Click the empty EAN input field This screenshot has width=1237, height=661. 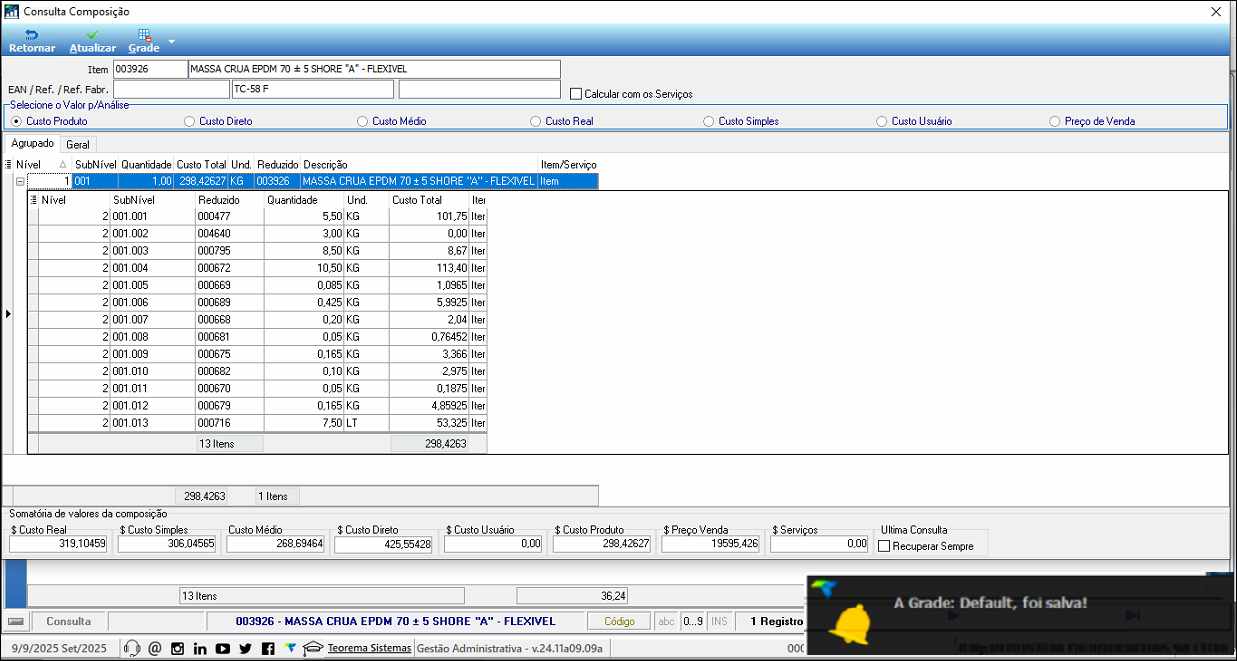pos(171,89)
